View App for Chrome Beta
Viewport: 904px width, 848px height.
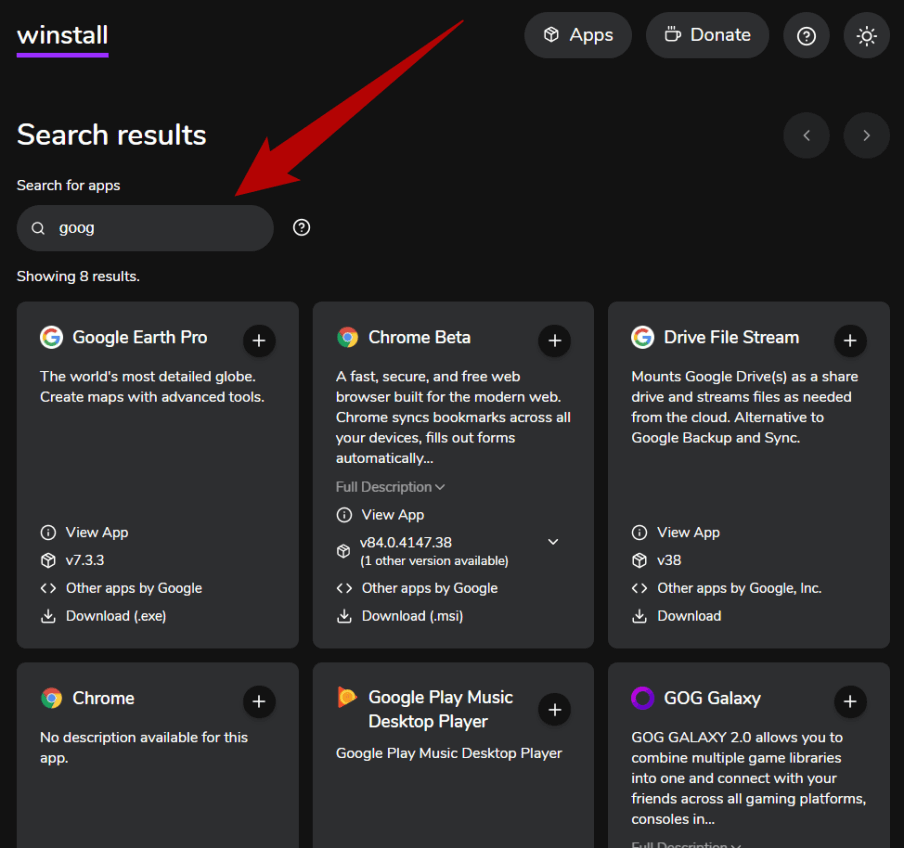(x=393, y=515)
